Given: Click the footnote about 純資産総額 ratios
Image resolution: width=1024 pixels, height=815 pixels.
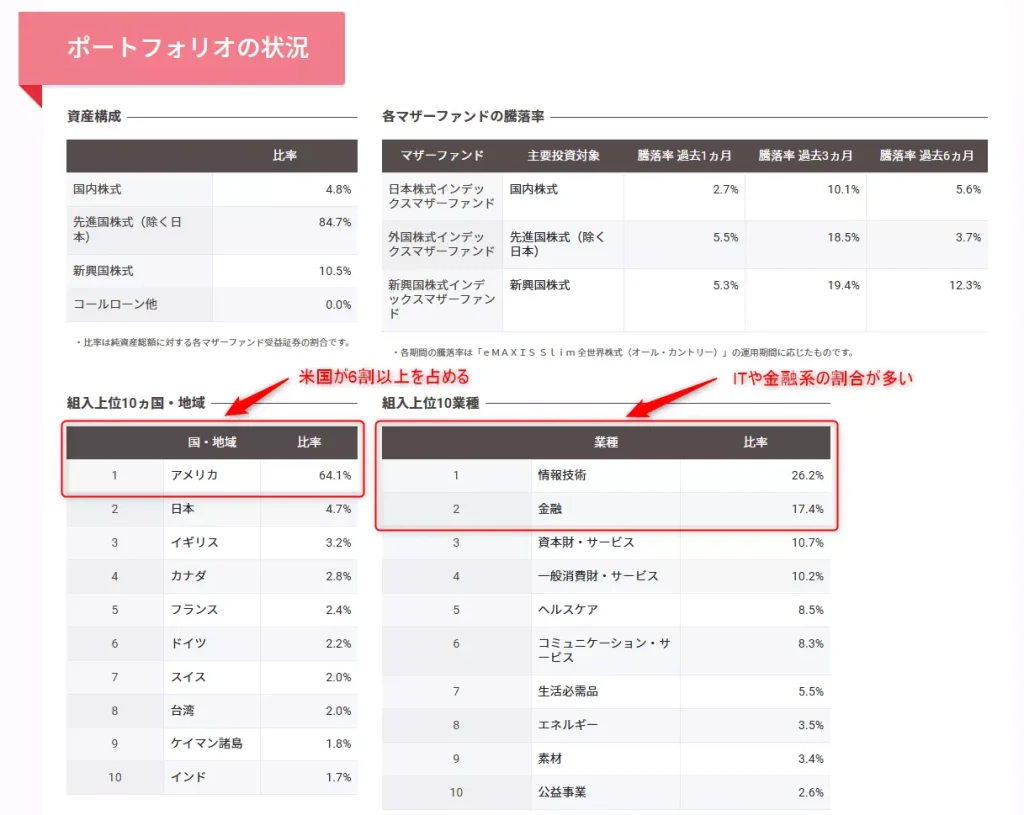Looking at the screenshot, I should [x=213, y=342].
